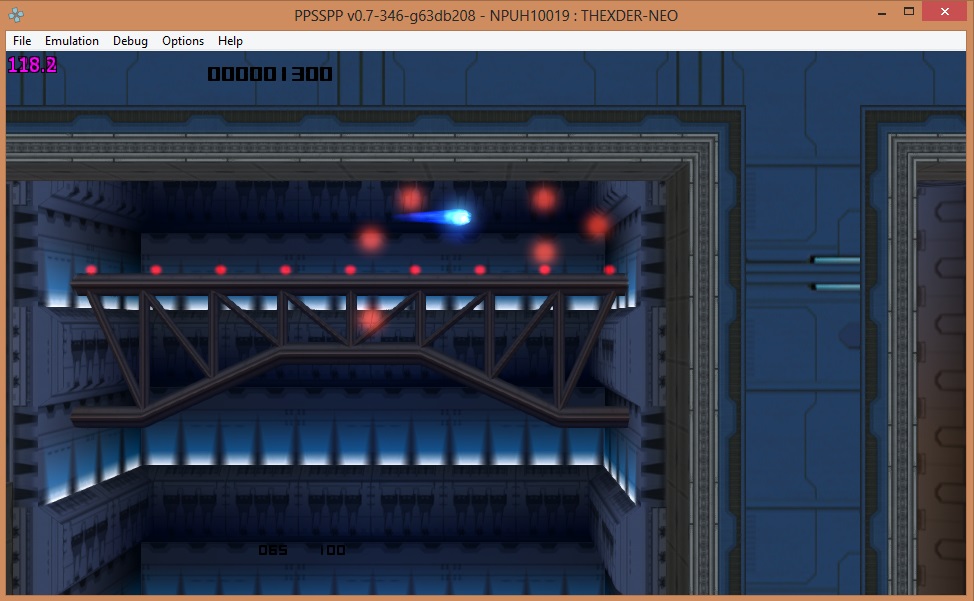Click the 100 value in bottom HUD

coord(332,550)
